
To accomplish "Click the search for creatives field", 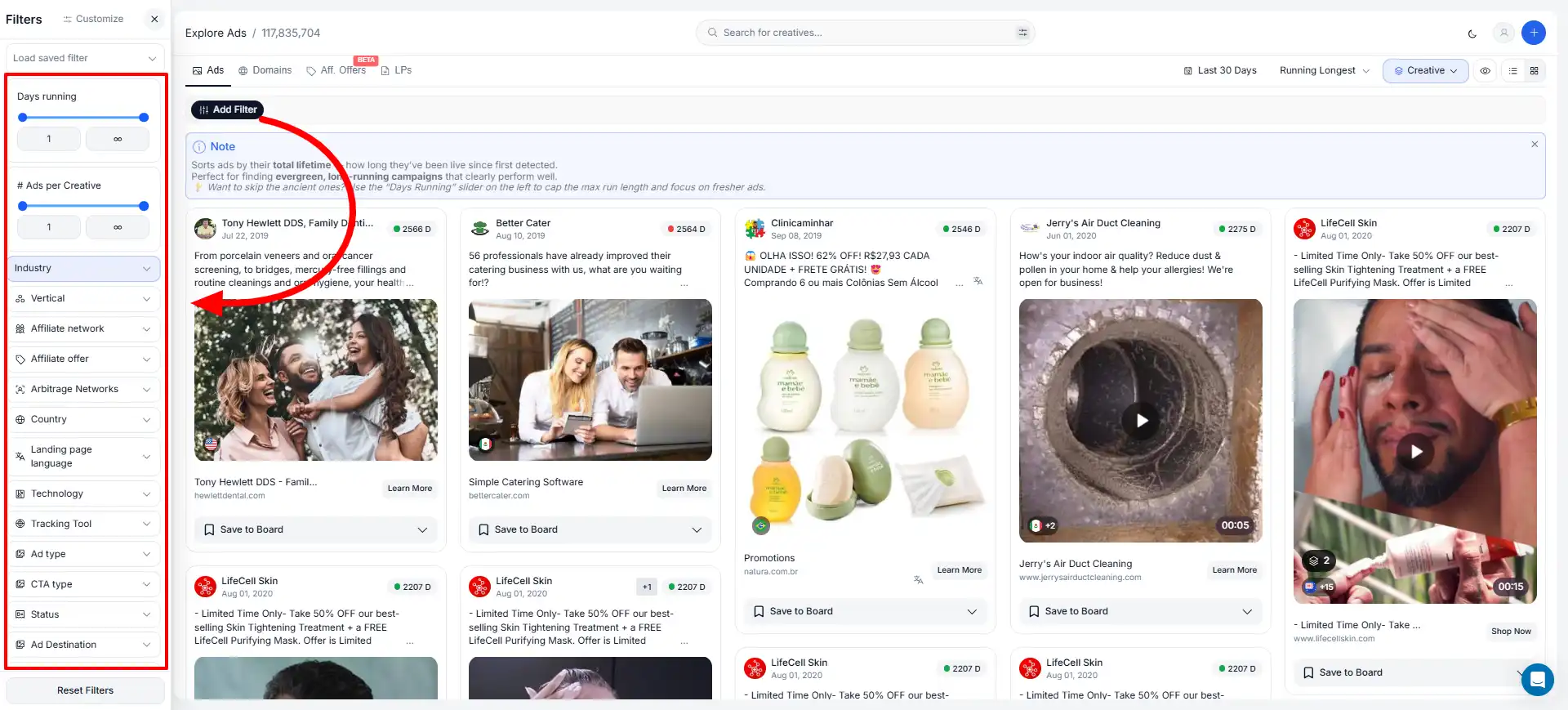I will coord(865,33).
